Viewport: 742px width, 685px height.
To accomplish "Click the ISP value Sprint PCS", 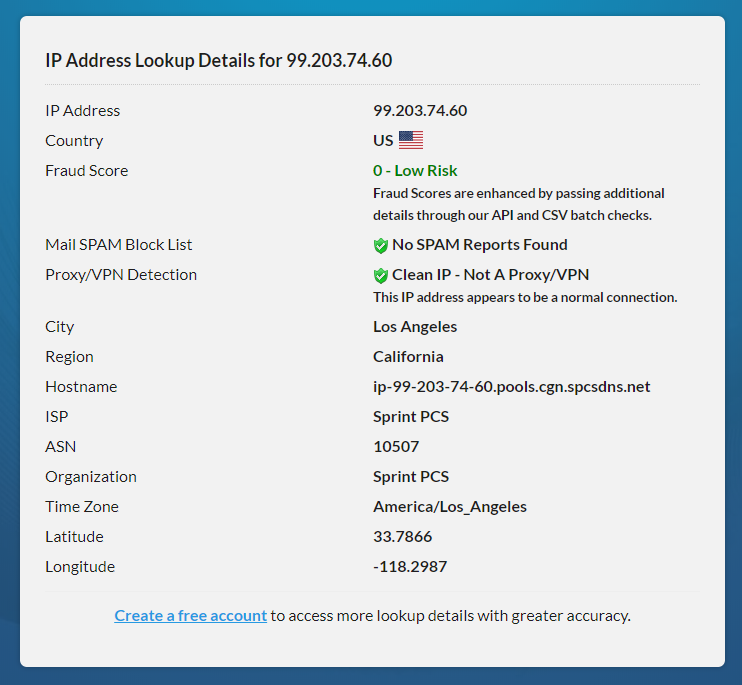I will point(411,417).
